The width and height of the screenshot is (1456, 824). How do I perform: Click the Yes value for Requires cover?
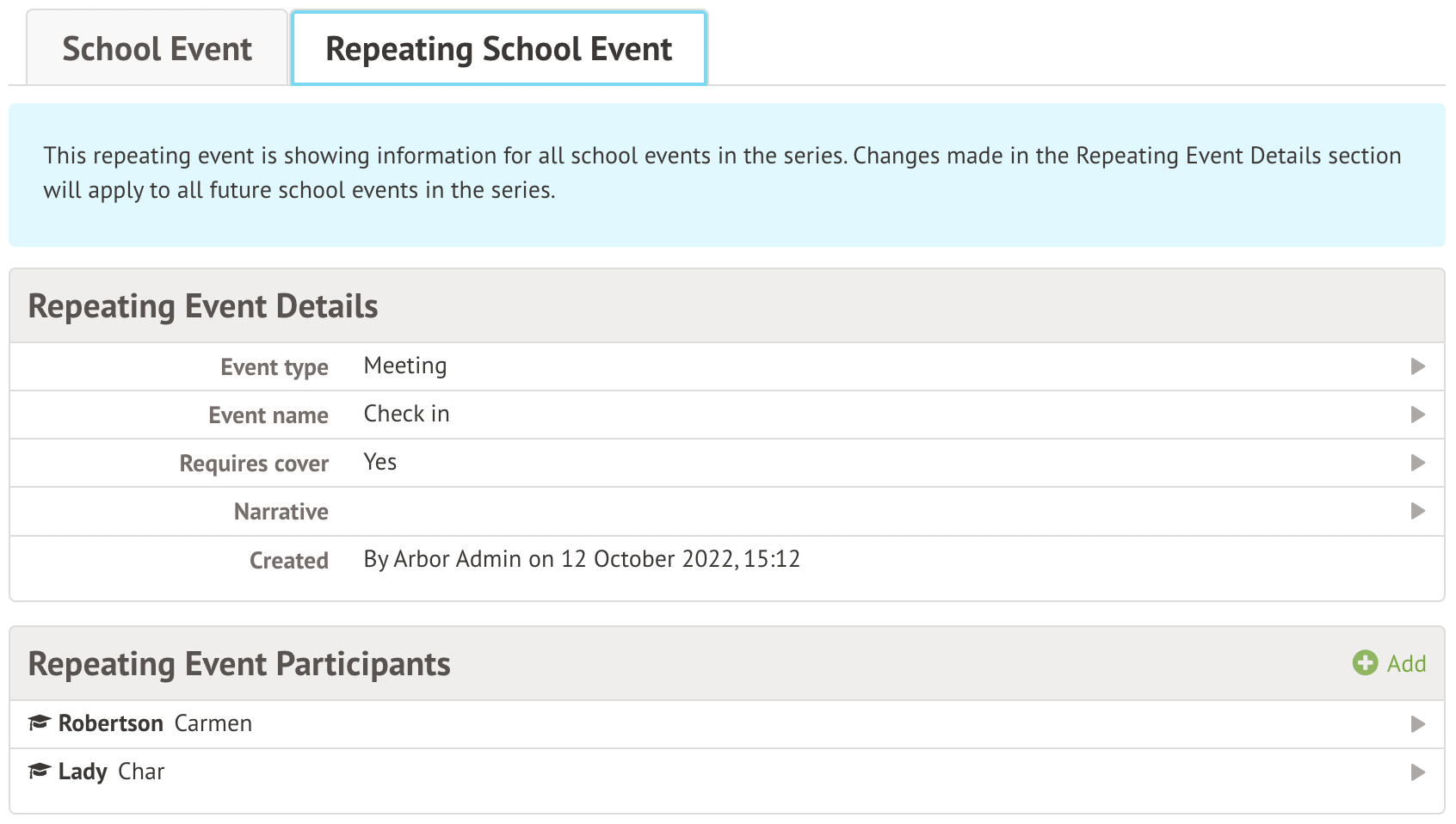click(379, 462)
